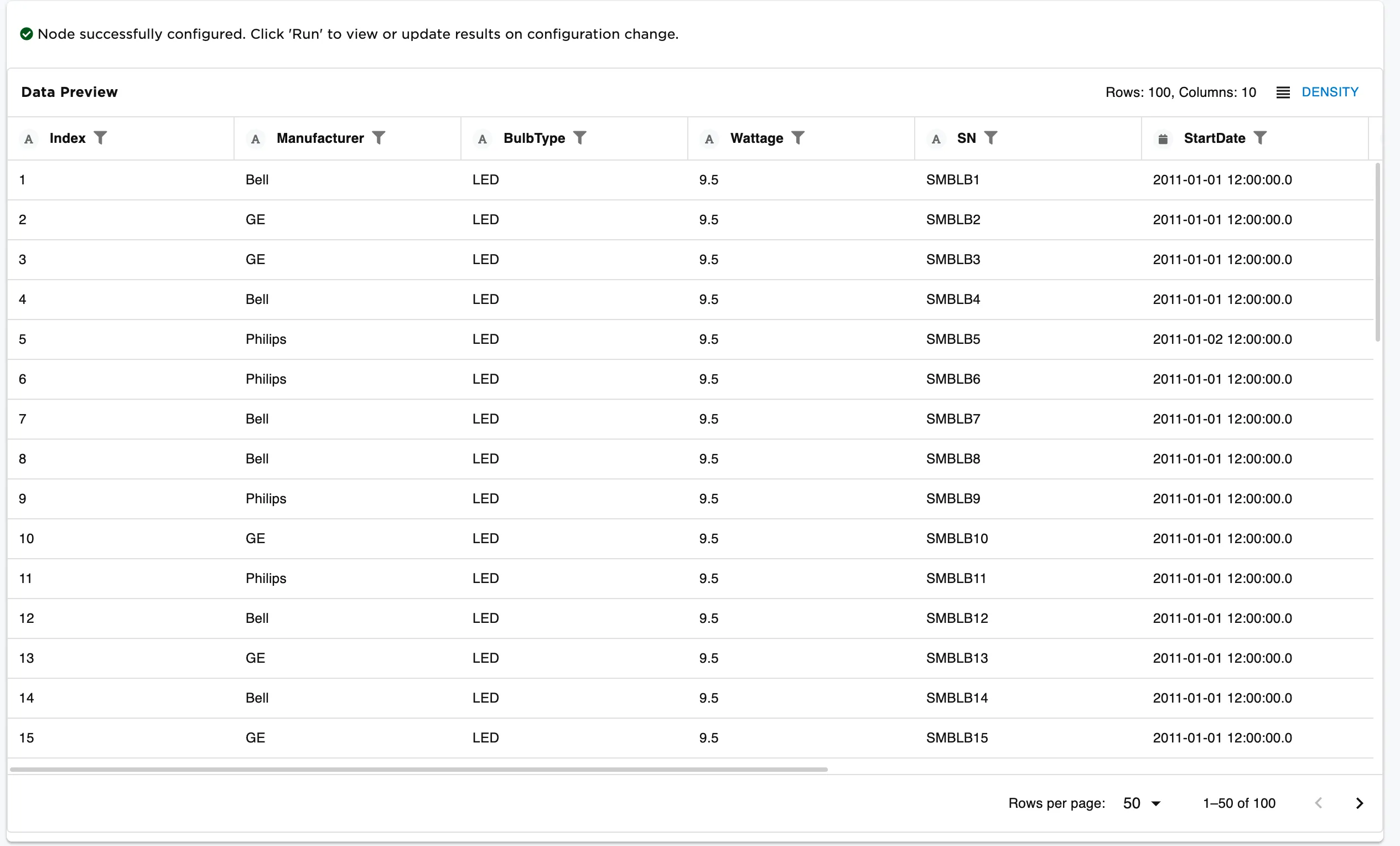Filter the SN column

[x=992, y=138]
